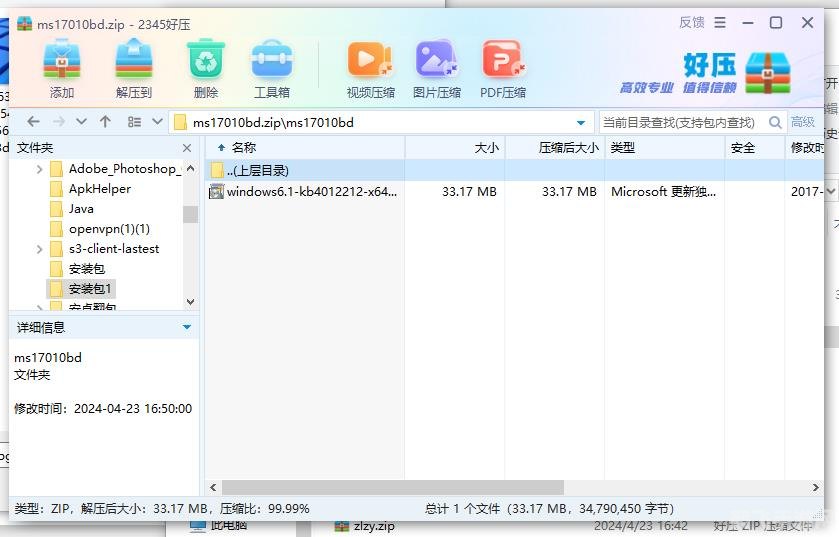Select windows6.1-kb4012212-x64 file row
Viewport: 839px width, 537px height.
pyautogui.click(x=514, y=191)
